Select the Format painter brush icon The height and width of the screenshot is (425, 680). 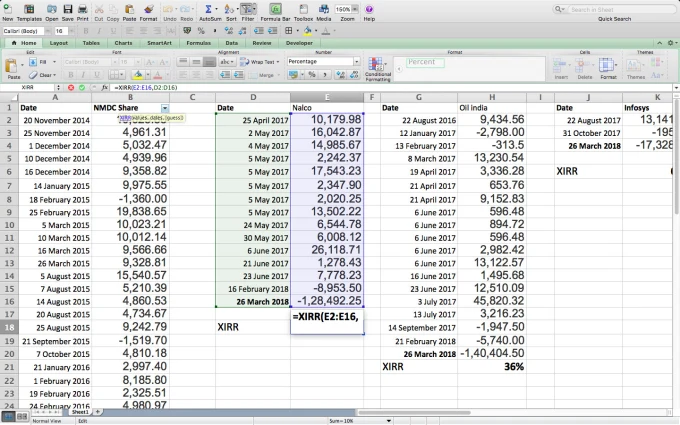point(148,10)
